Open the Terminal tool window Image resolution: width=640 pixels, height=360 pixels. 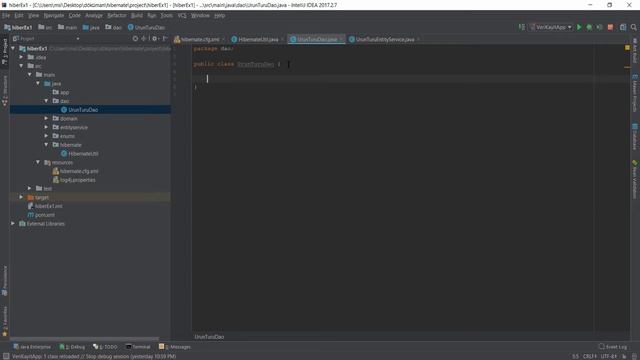click(138, 347)
